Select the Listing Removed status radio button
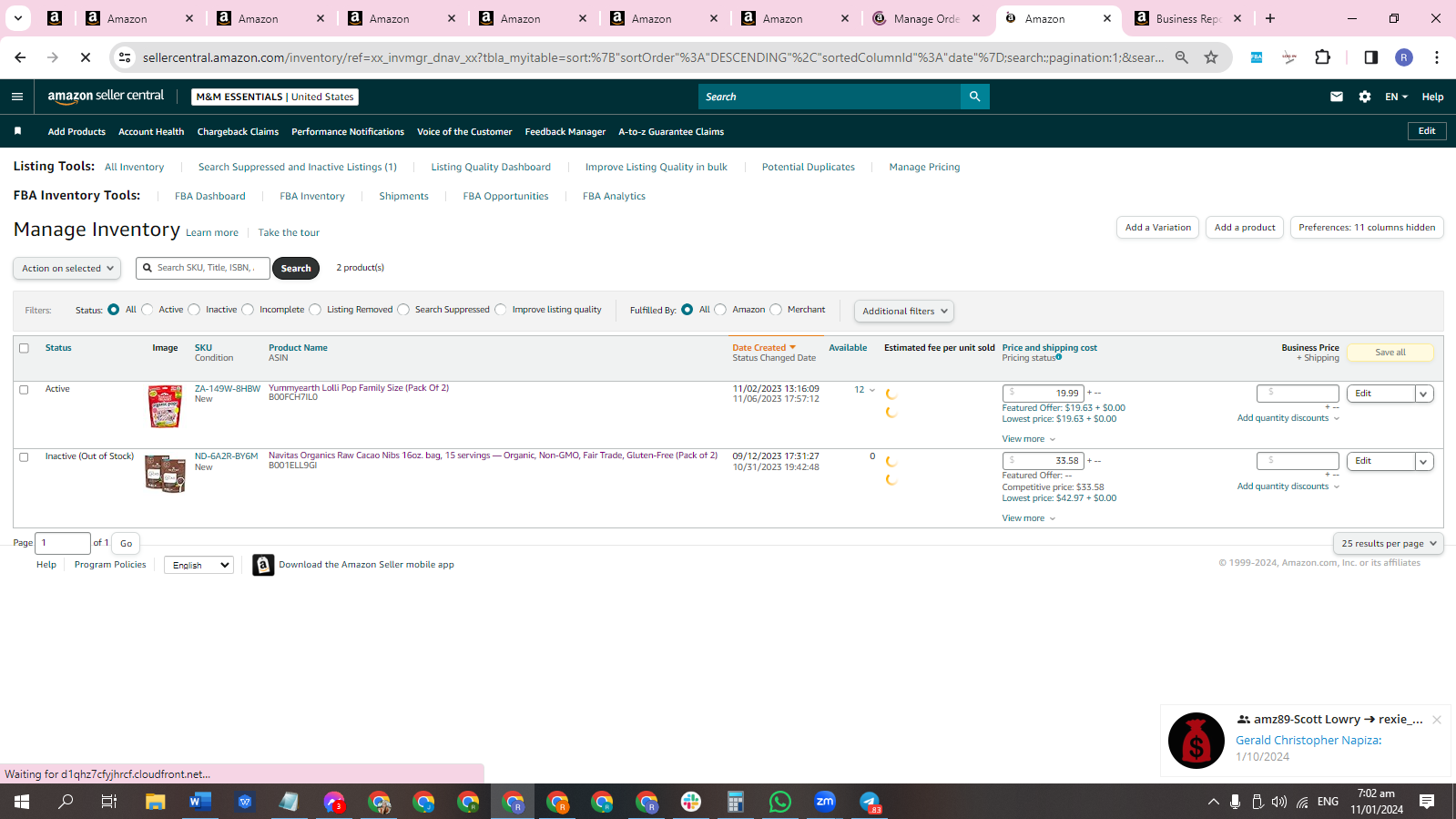Screen dimensions: 1456x819 pyautogui.click(x=315, y=310)
